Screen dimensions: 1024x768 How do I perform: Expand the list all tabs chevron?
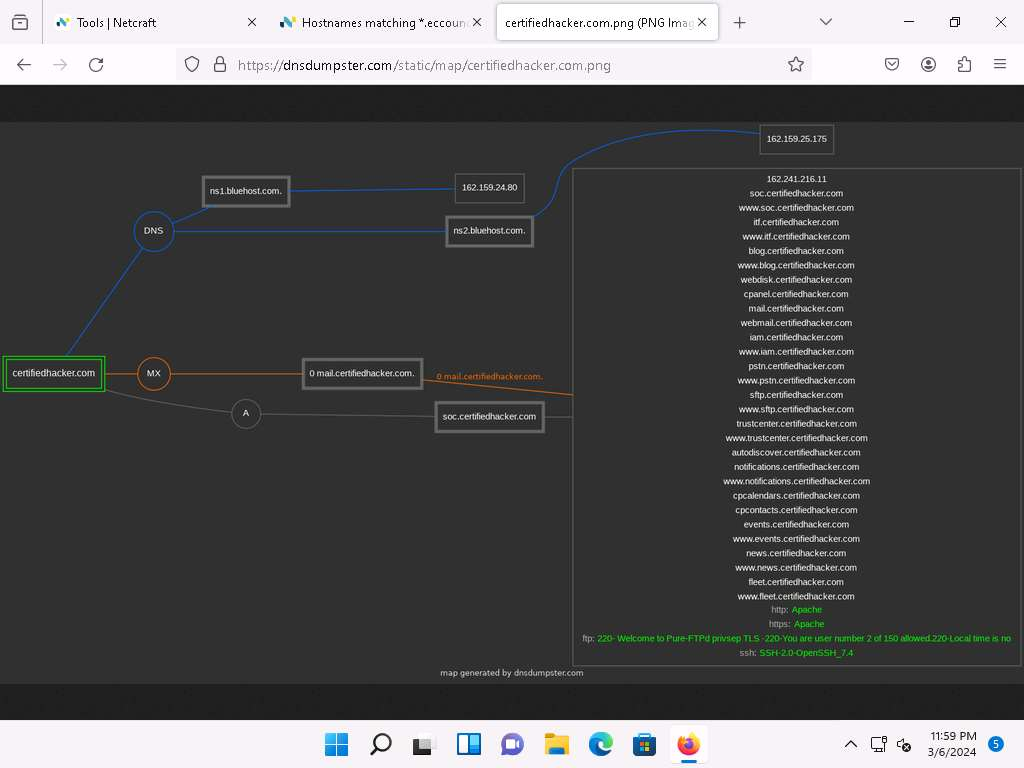coord(825,22)
